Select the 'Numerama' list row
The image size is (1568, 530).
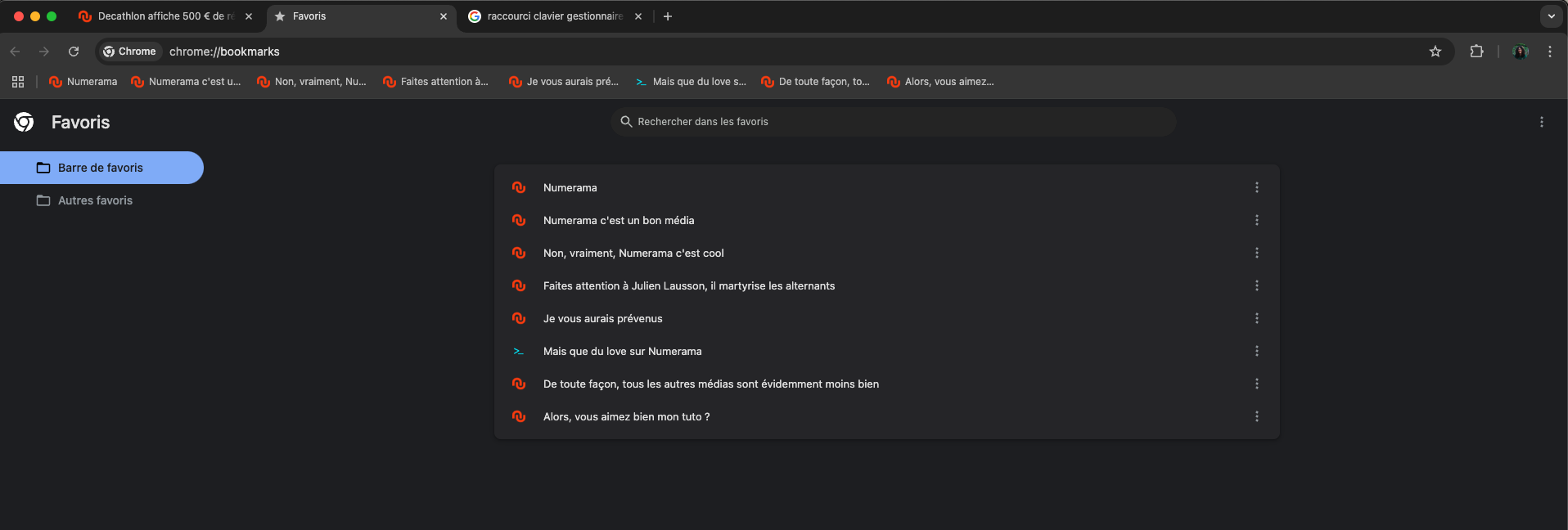click(887, 187)
